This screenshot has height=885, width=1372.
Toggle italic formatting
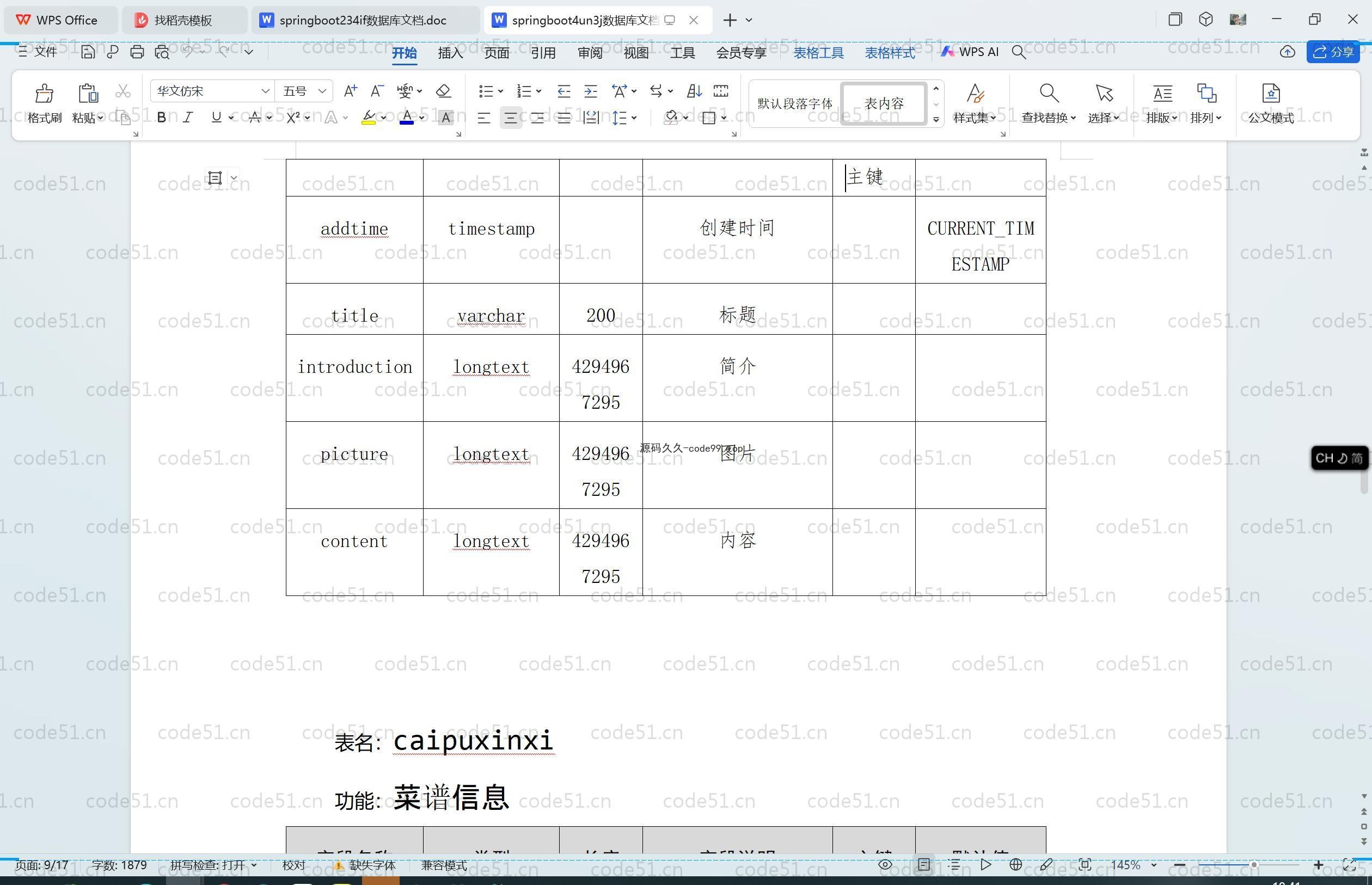(x=188, y=118)
